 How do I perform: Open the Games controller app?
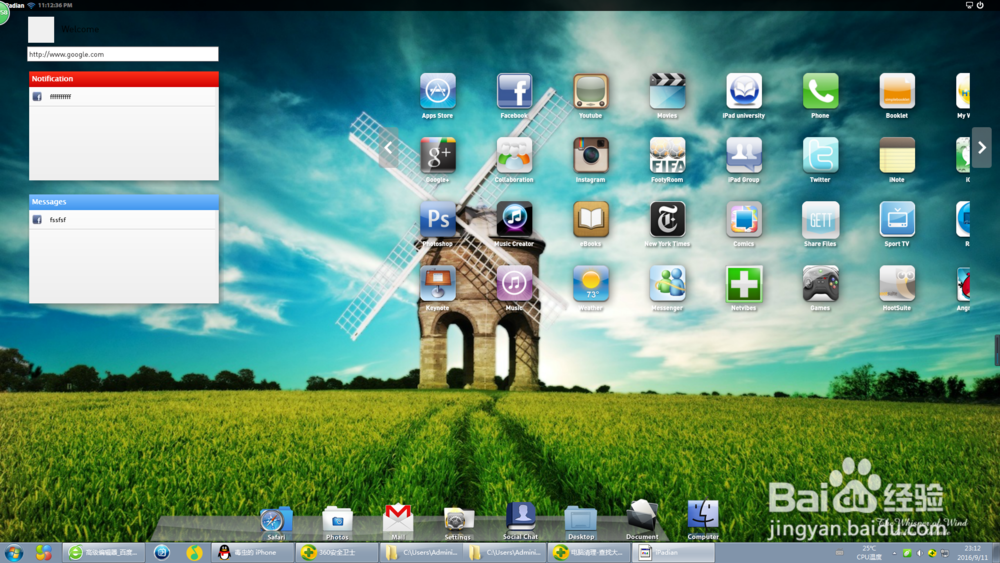[x=820, y=283]
